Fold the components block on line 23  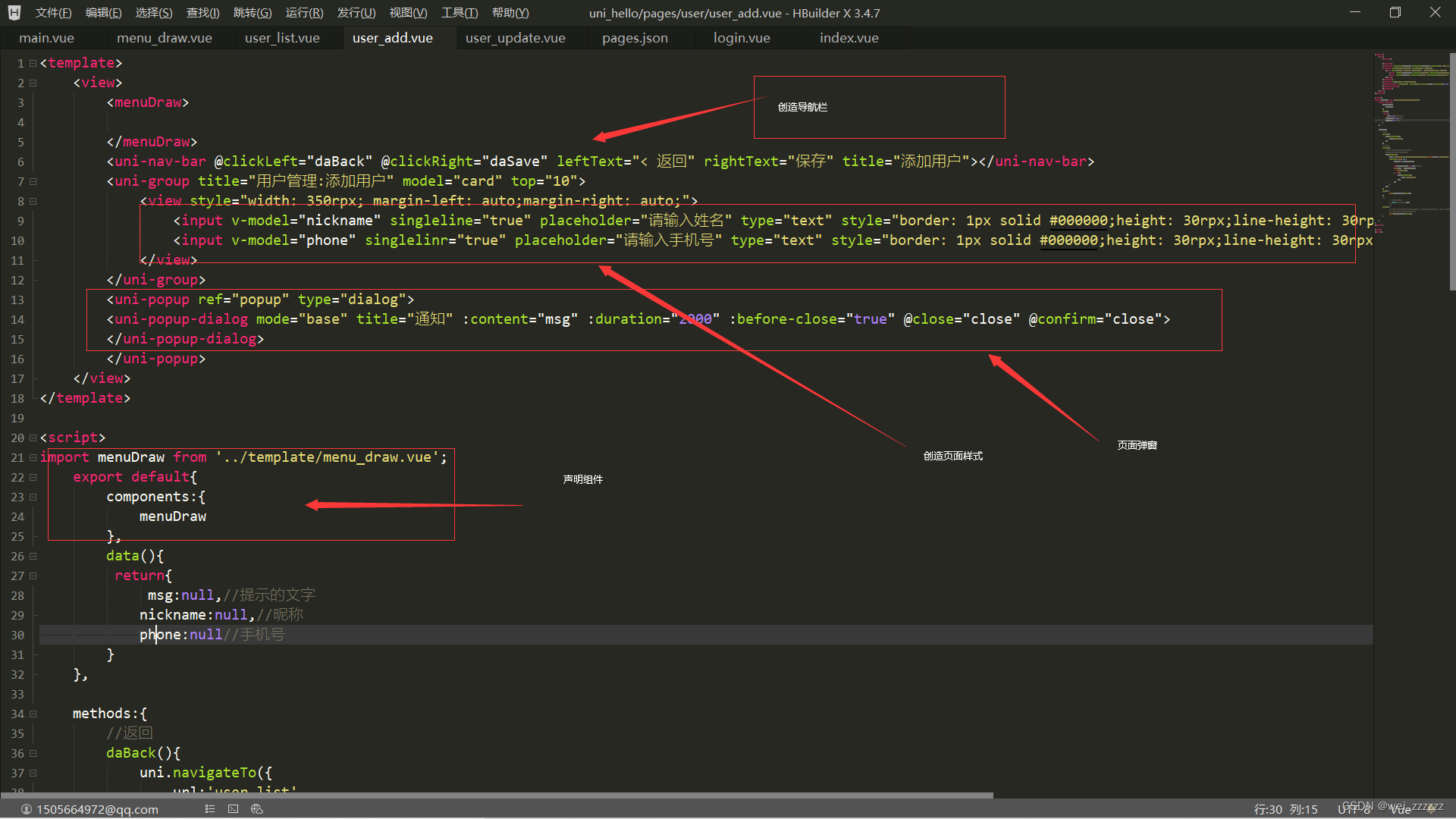click(33, 497)
